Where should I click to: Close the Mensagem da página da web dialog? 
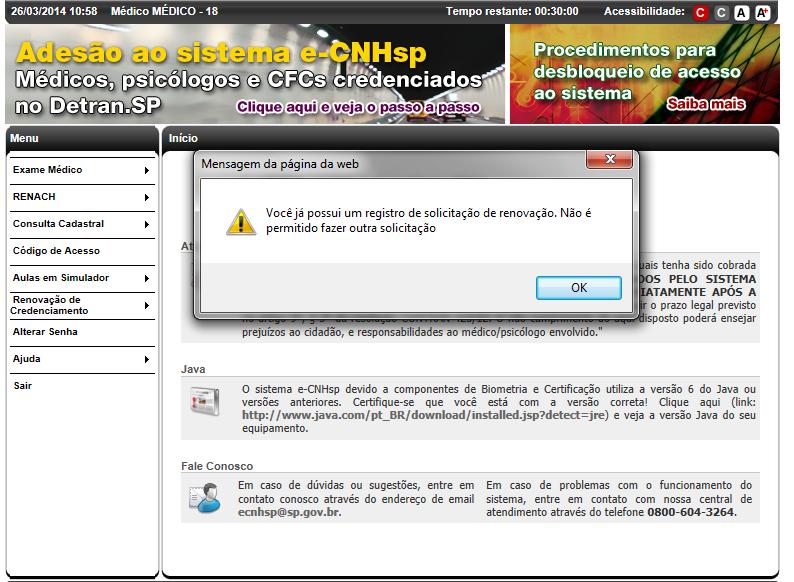(609, 159)
